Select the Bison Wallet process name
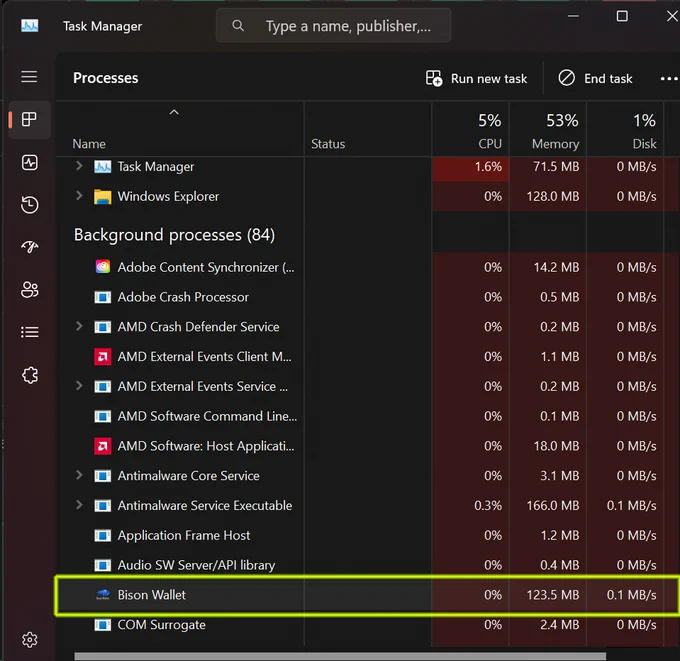Screen dimensions: 680x661 [151, 595]
